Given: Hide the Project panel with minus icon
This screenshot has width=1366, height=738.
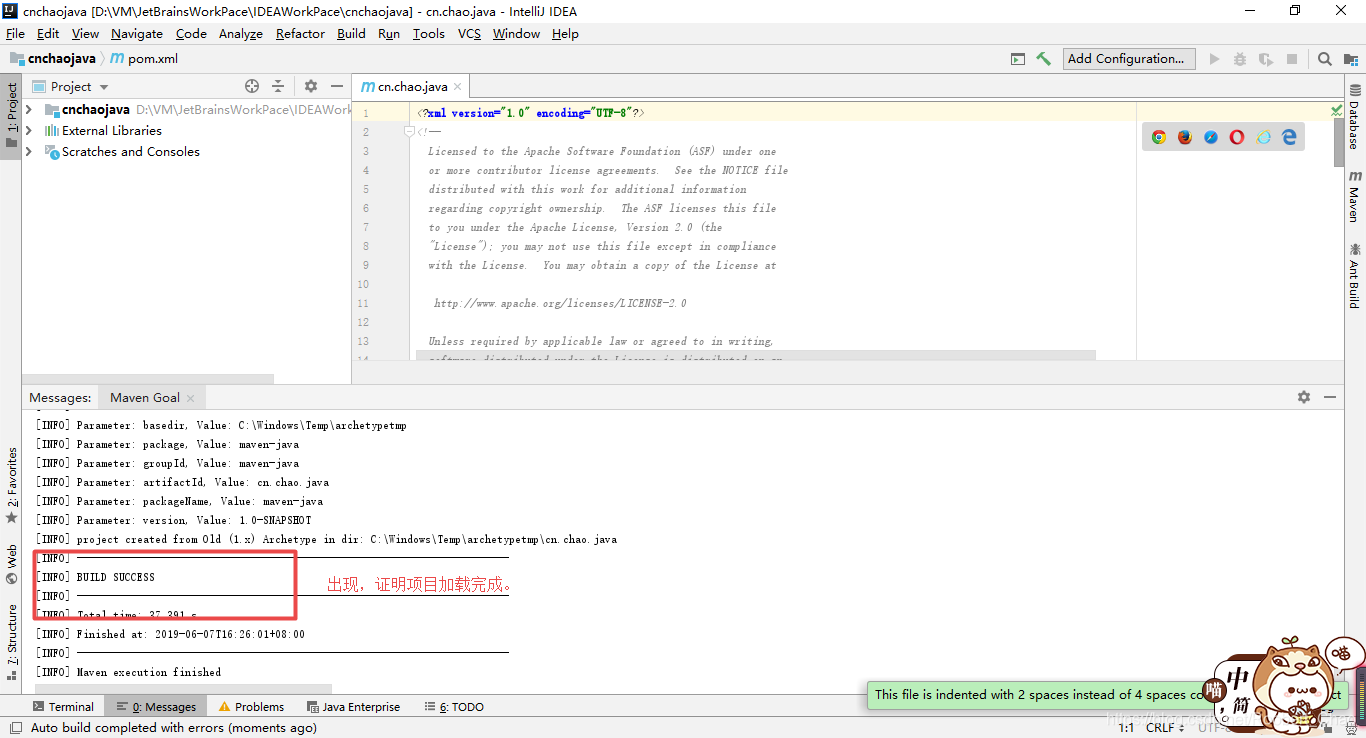Looking at the screenshot, I should pyautogui.click(x=337, y=87).
